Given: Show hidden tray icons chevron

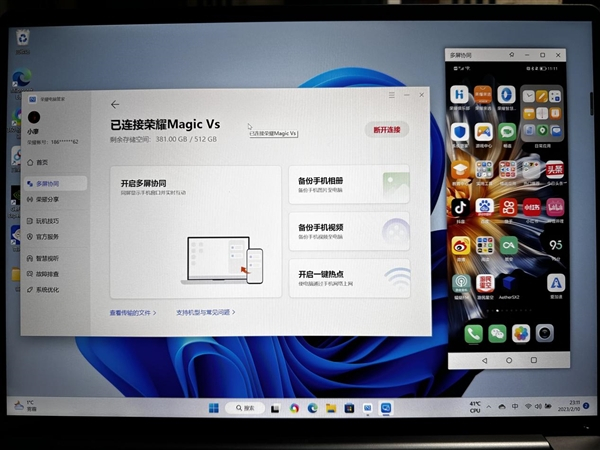Looking at the screenshot, I should coord(489,407).
